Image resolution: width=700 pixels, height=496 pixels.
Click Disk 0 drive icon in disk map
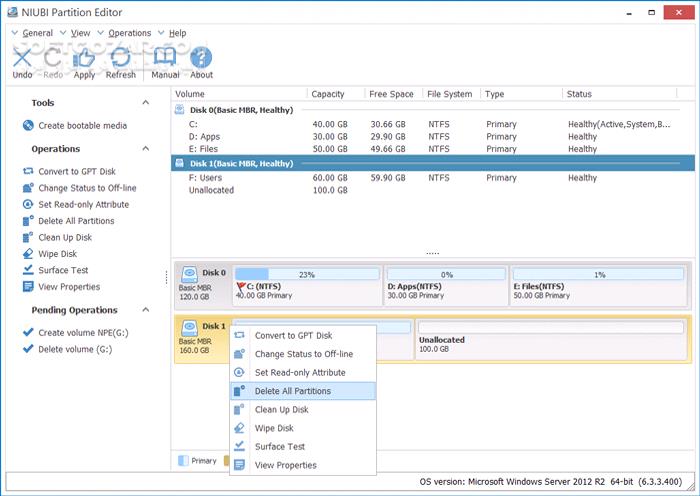190,274
